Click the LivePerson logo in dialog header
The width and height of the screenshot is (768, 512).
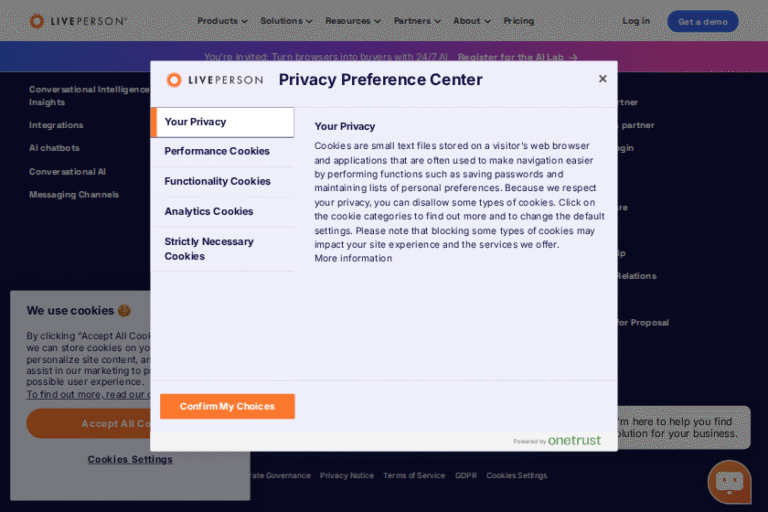(215, 80)
